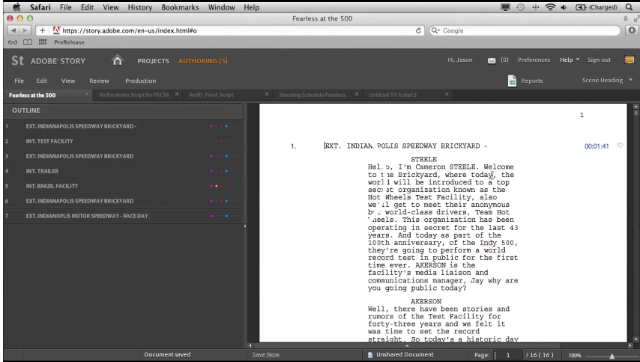Open Safari Bookmarks menu

[x=180, y=7]
